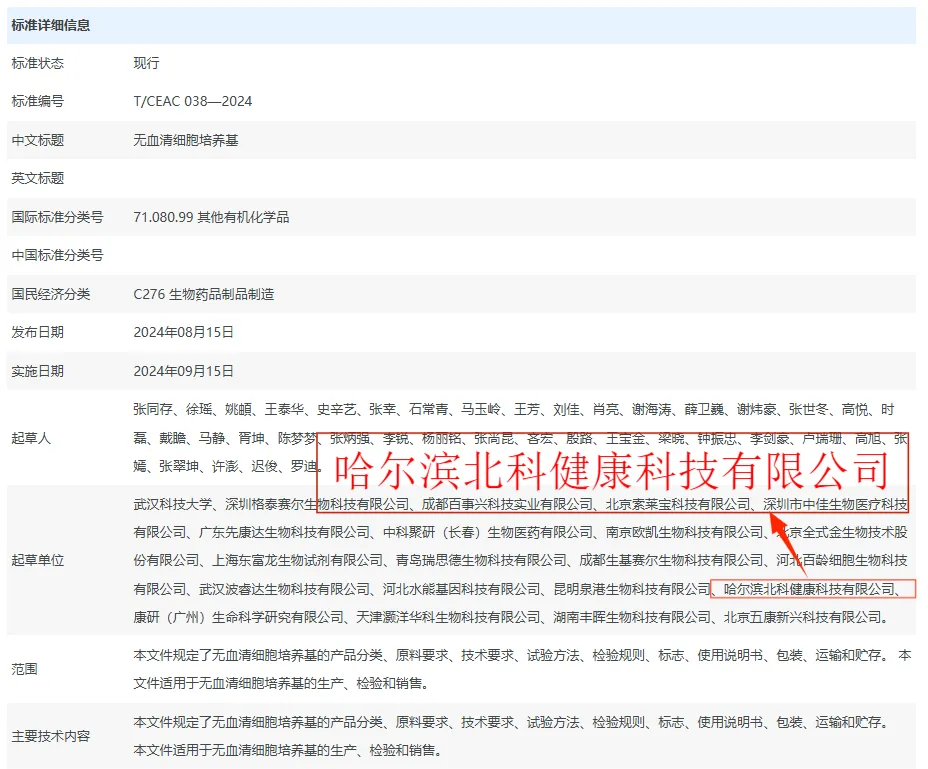Select implementation date 2024年09月15日

pos(183,371)
